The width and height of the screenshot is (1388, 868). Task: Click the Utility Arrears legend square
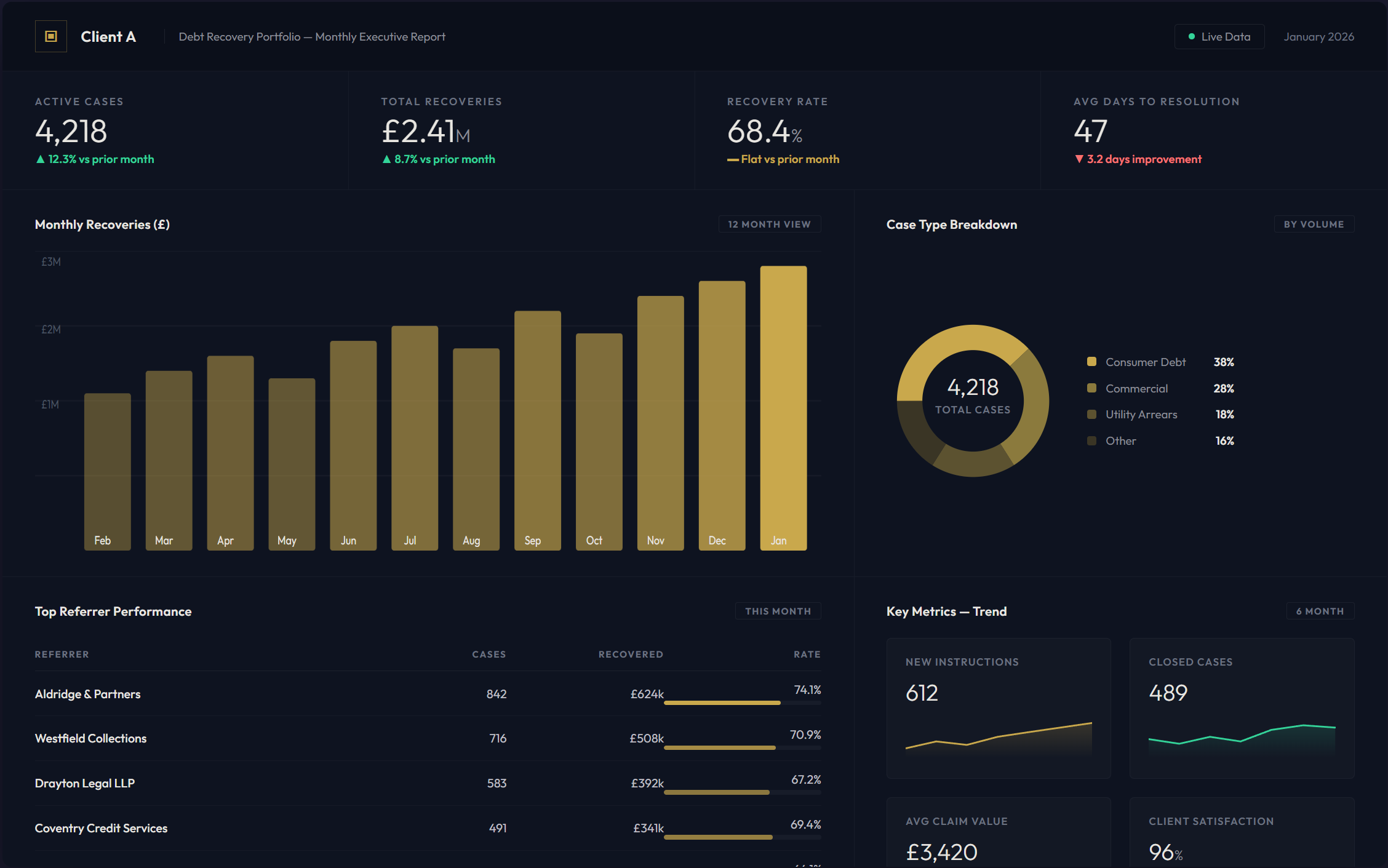(1091, 415)
